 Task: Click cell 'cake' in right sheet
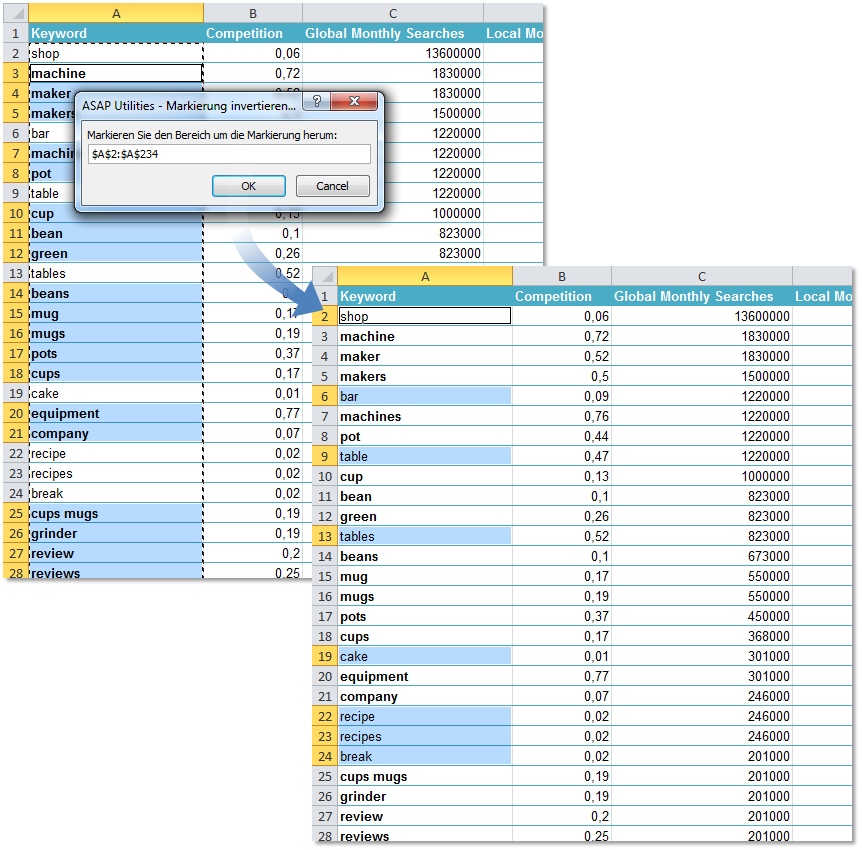(x=425, y=656)
